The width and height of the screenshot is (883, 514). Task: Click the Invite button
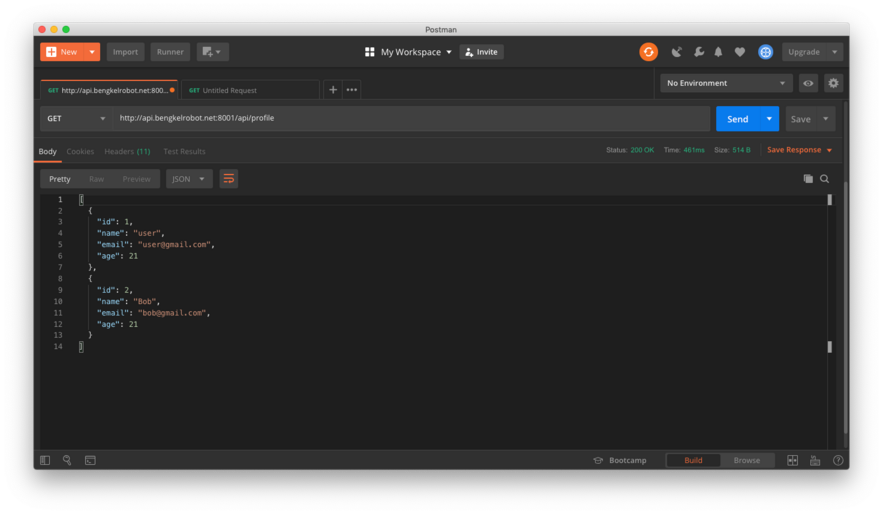481,52
